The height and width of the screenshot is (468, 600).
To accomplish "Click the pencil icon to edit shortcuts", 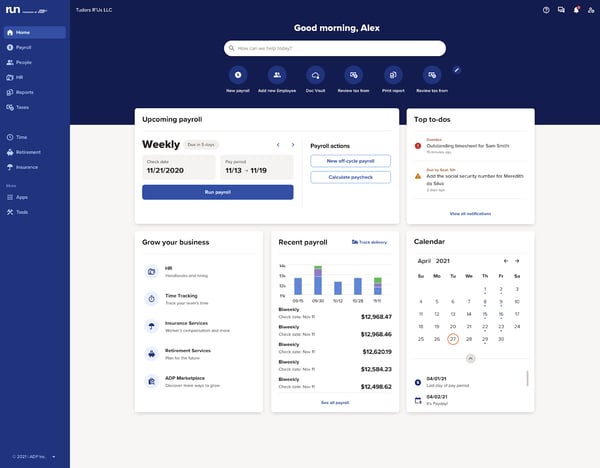I will pyautogui.click(x=457, y=69).
